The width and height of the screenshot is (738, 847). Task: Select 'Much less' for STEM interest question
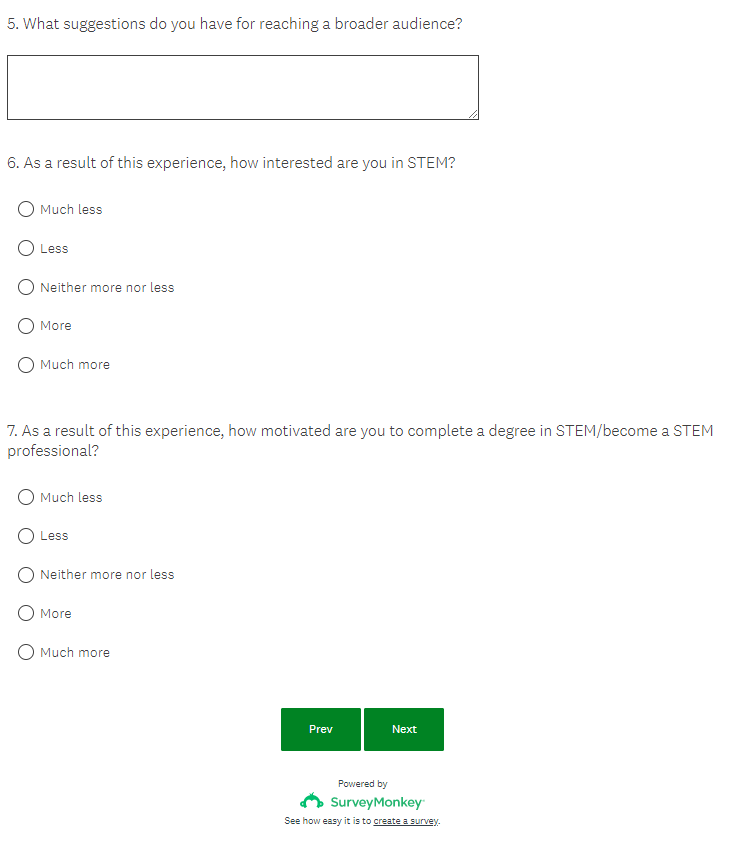tap(26, 209)
